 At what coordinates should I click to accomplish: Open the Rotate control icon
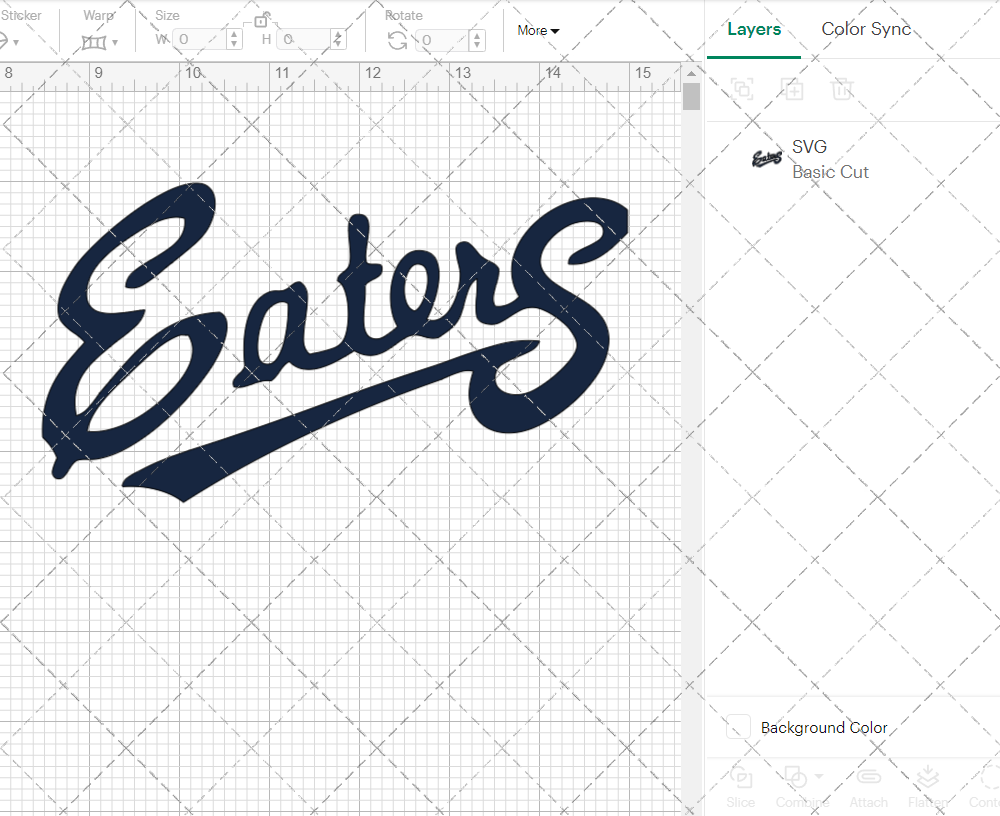tap(396, 39)
